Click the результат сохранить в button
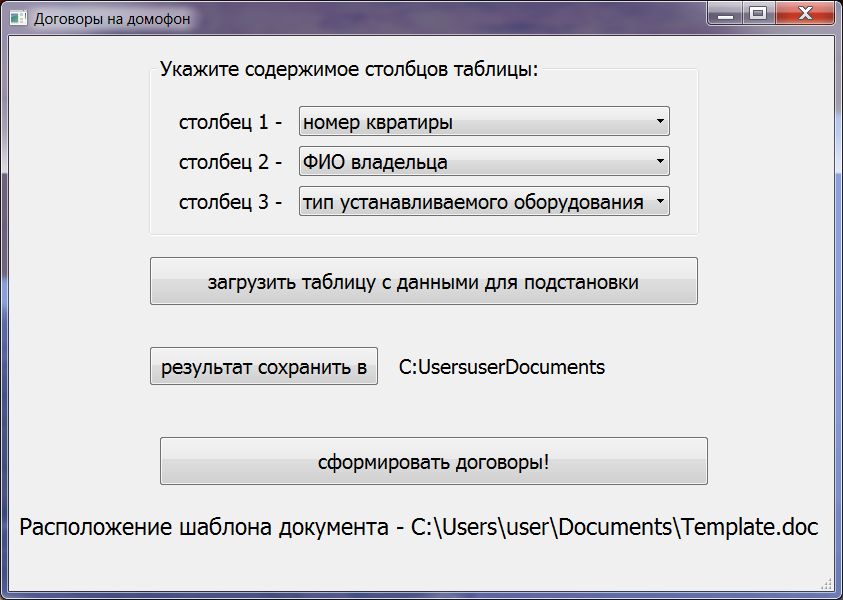The height and width of the screenshot is (600, 843). [x=263, y=367]
